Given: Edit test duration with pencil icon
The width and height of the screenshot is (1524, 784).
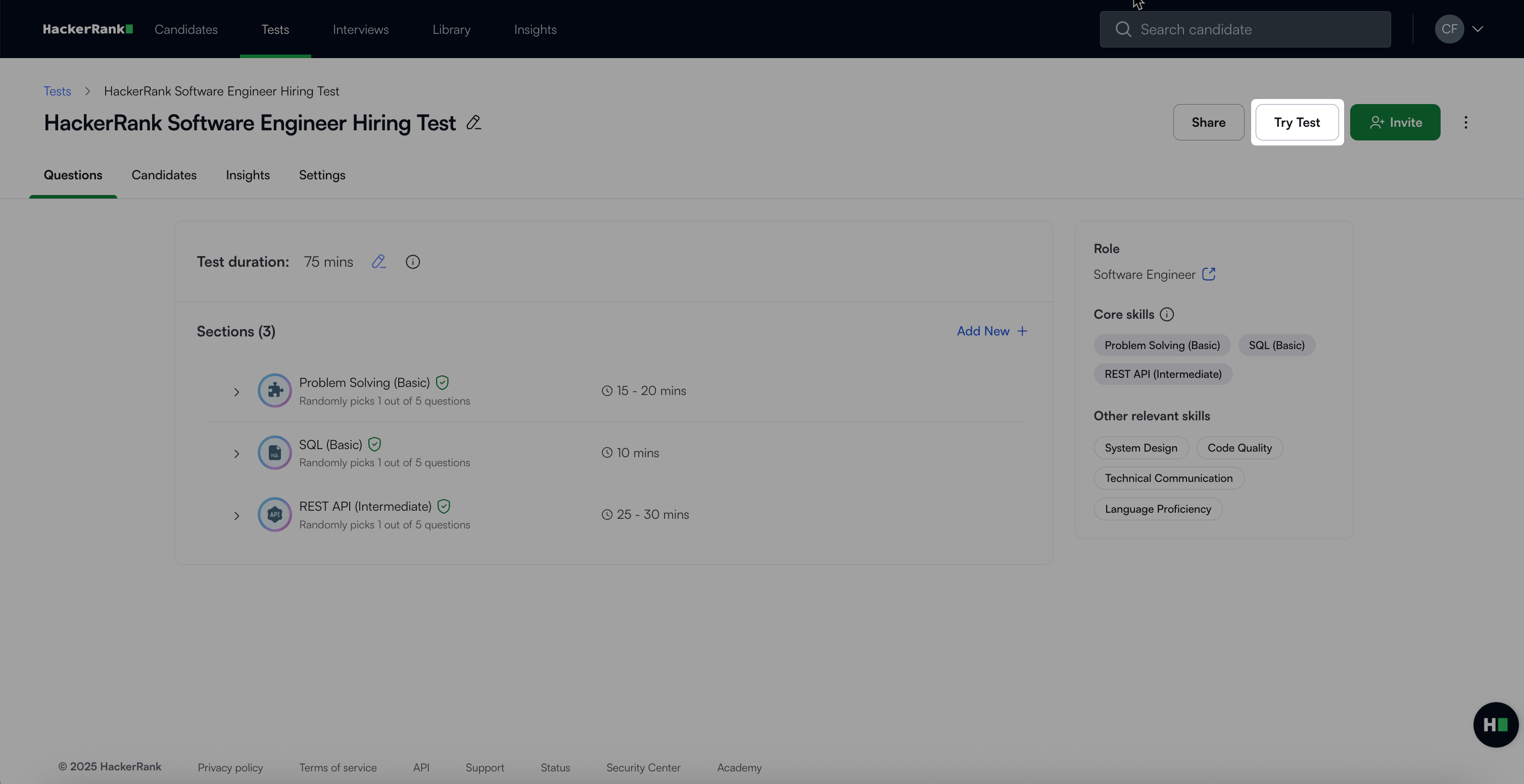Looking at the screenshot, I should click(x=378, y=261).
